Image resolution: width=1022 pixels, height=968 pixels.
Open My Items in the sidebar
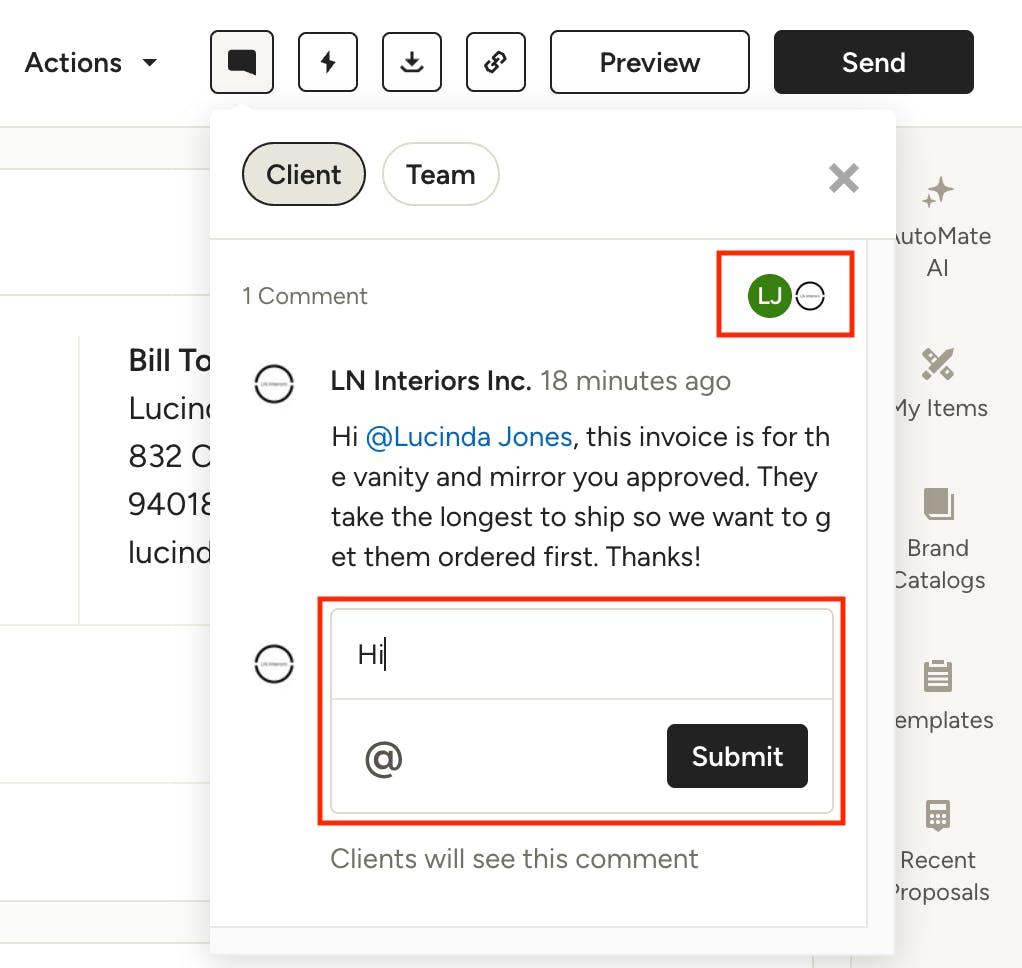tap(938, 383)
